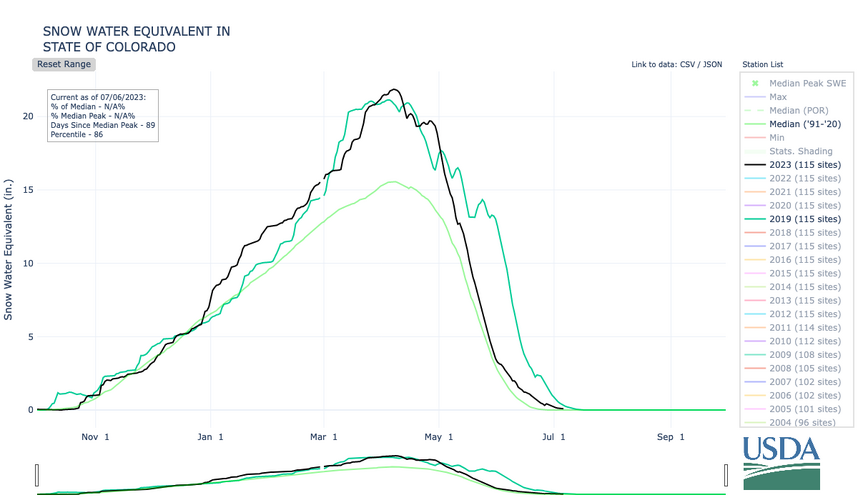Click the y-axis value 5
Viewport: 858px width, 500px height.
(31, 337)
